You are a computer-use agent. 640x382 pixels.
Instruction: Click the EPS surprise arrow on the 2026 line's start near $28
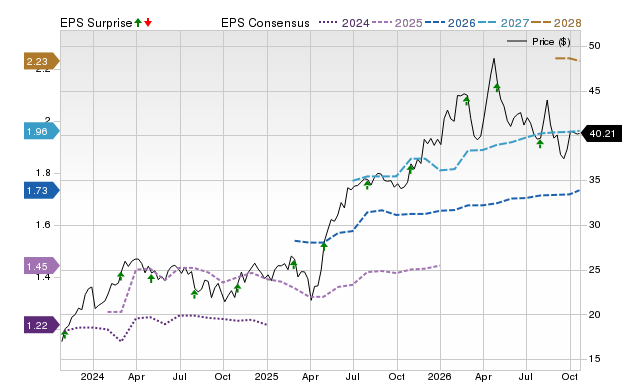(324, 246)
